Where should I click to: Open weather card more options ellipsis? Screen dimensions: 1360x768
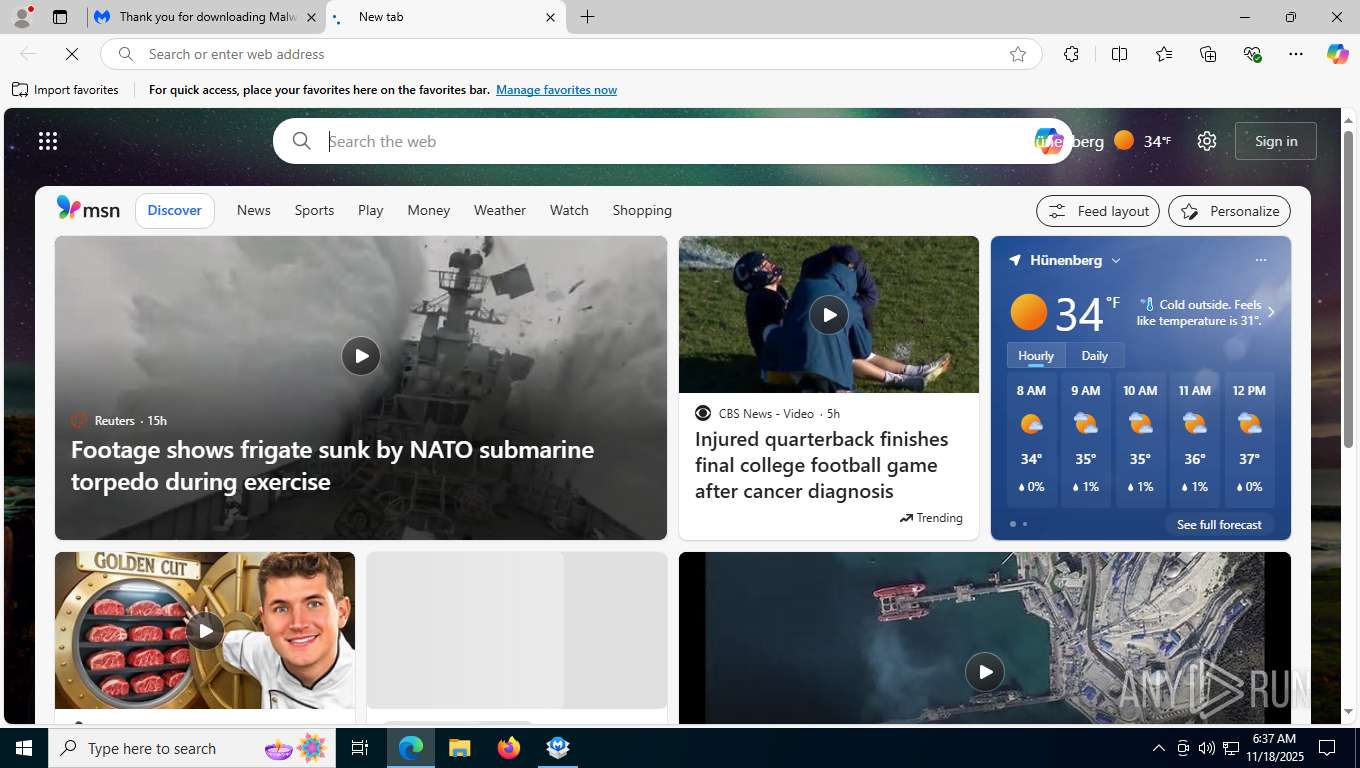(x=1260, y=260)
